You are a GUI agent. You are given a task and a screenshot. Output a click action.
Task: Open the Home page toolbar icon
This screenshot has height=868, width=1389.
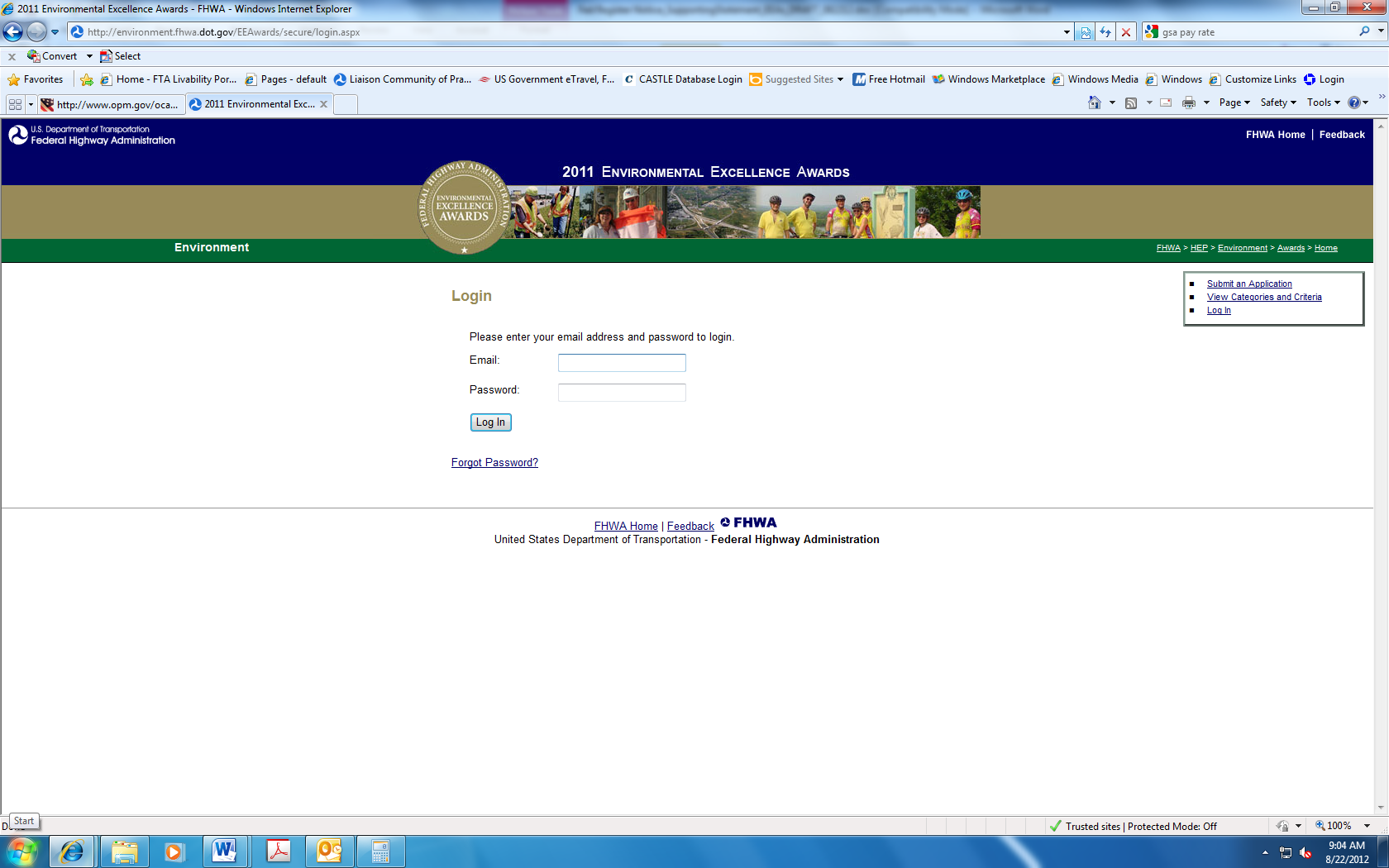(1095, 103)
